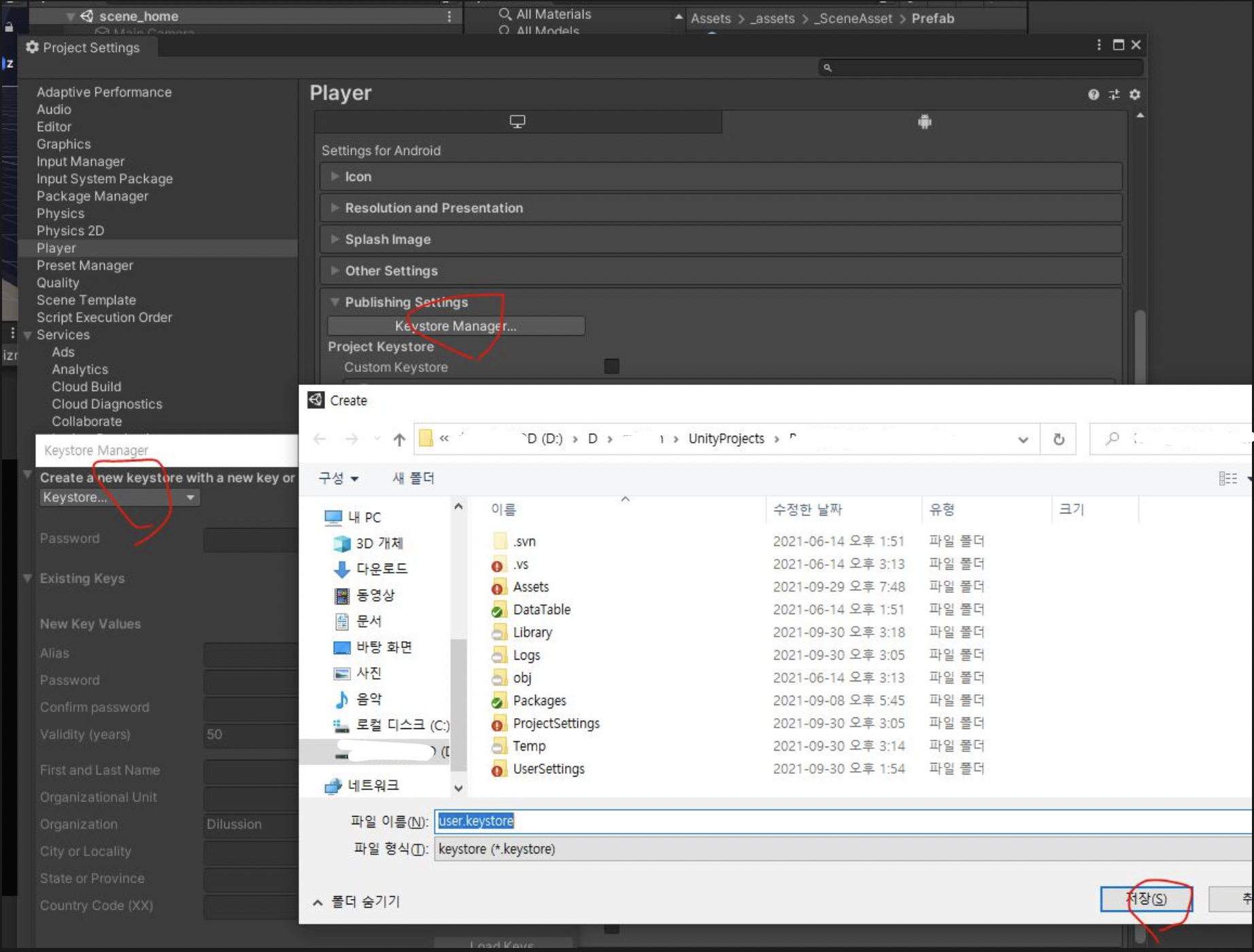Open the 구성 organize menu
This screenshot has height=952, width=1254.
pos(338,479)
